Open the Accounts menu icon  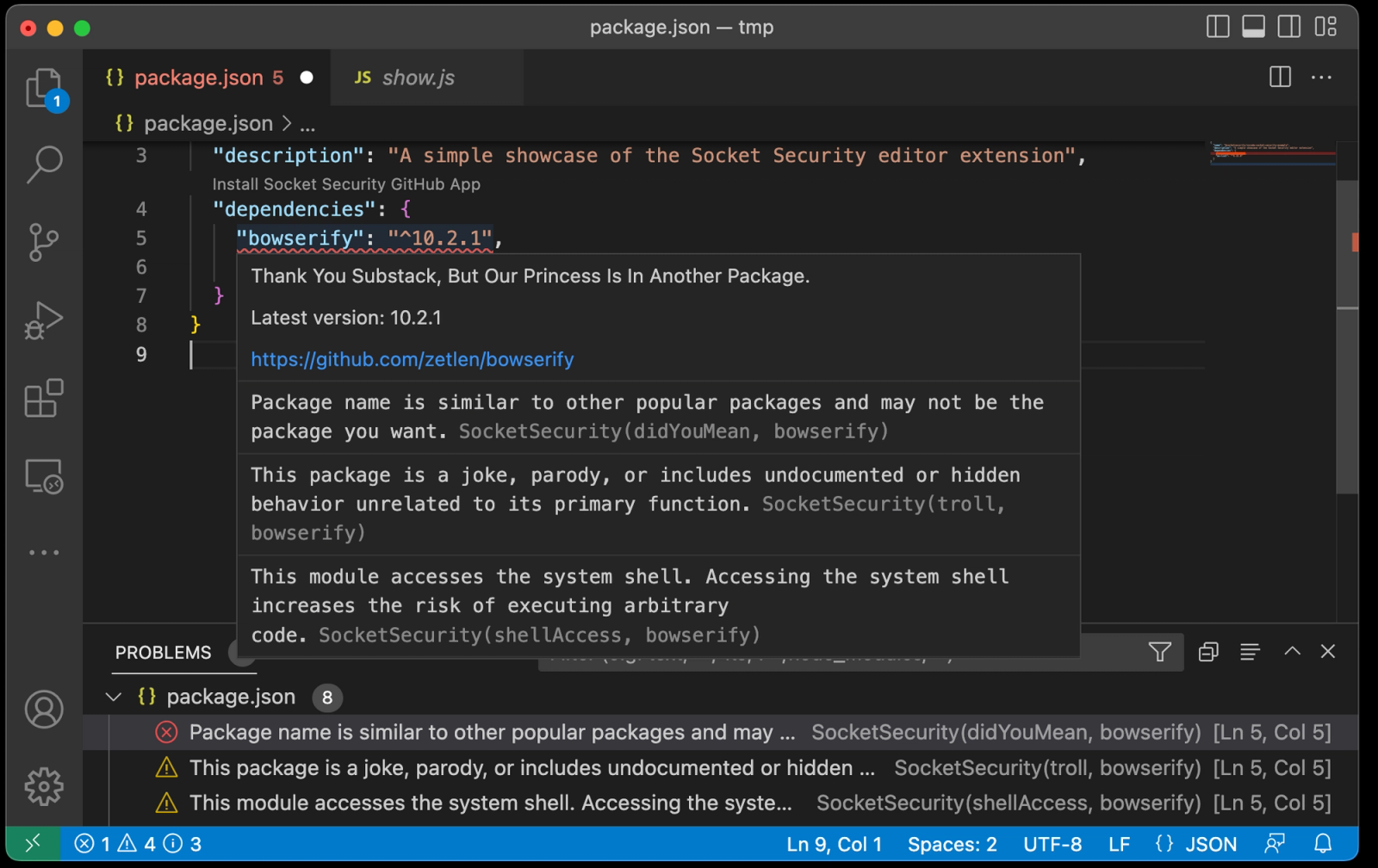pyautogui.click(x=43, y=710)
